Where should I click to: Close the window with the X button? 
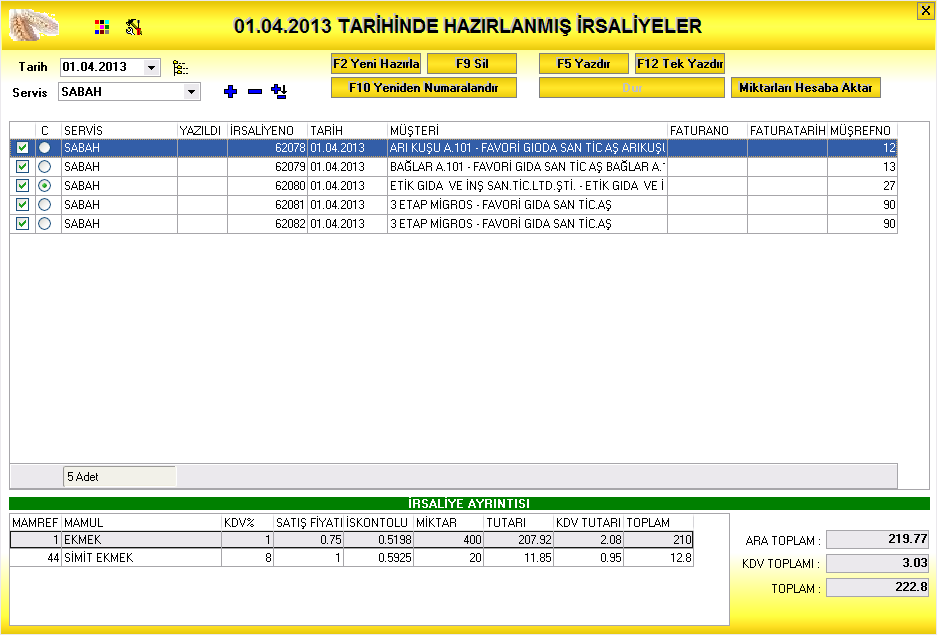click(x=925, y=10)
